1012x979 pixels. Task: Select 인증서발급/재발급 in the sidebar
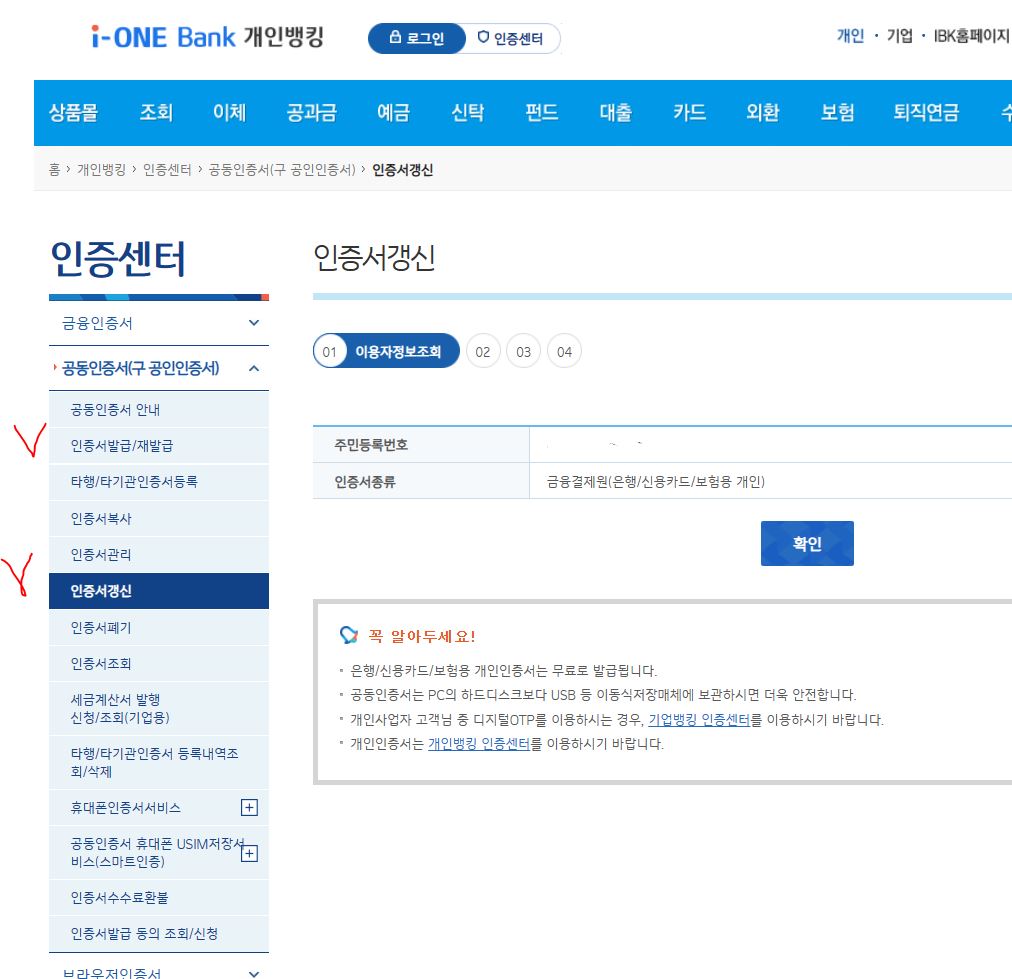120,446
